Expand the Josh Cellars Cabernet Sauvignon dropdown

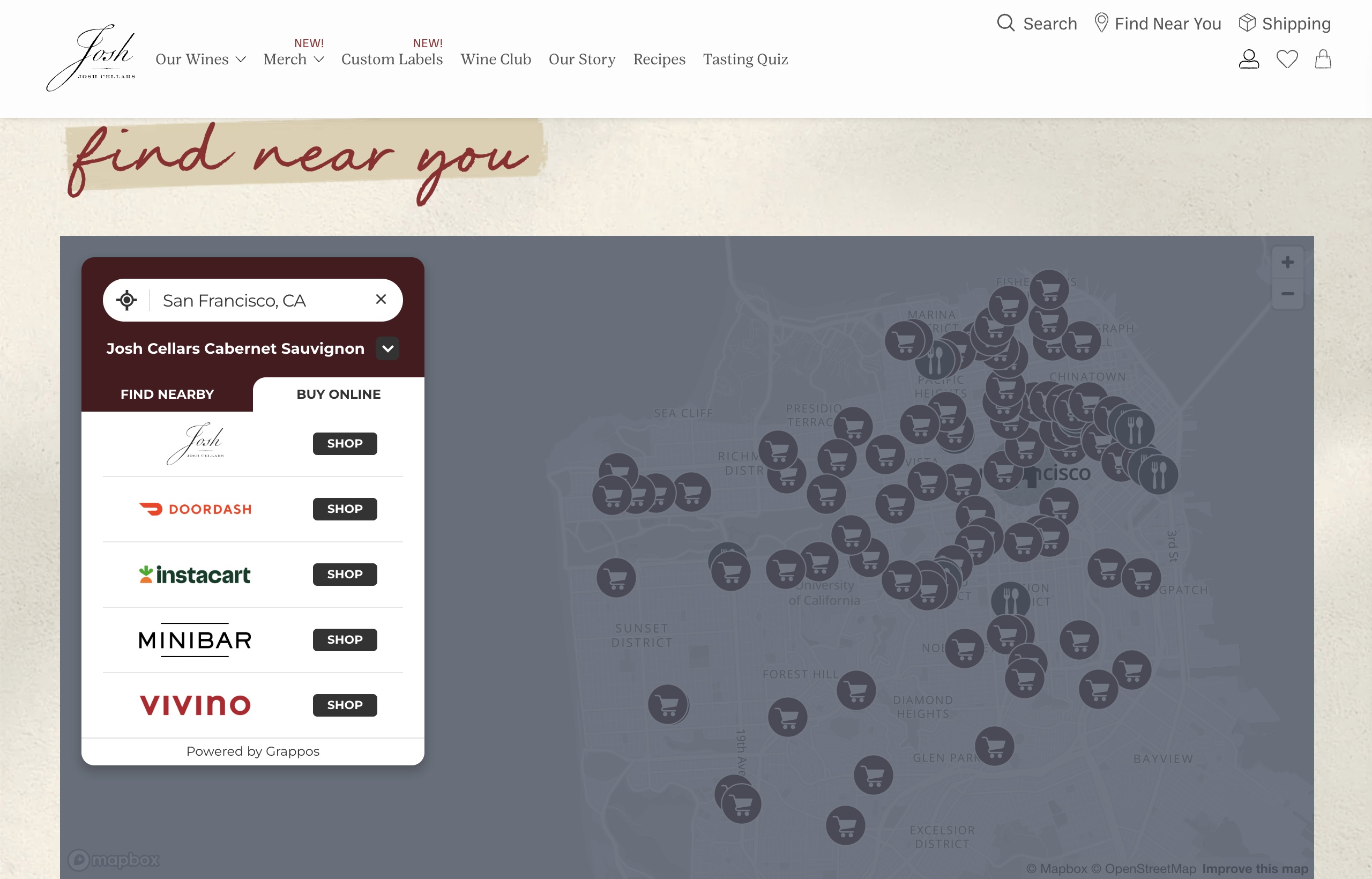[x=387, y=349]
